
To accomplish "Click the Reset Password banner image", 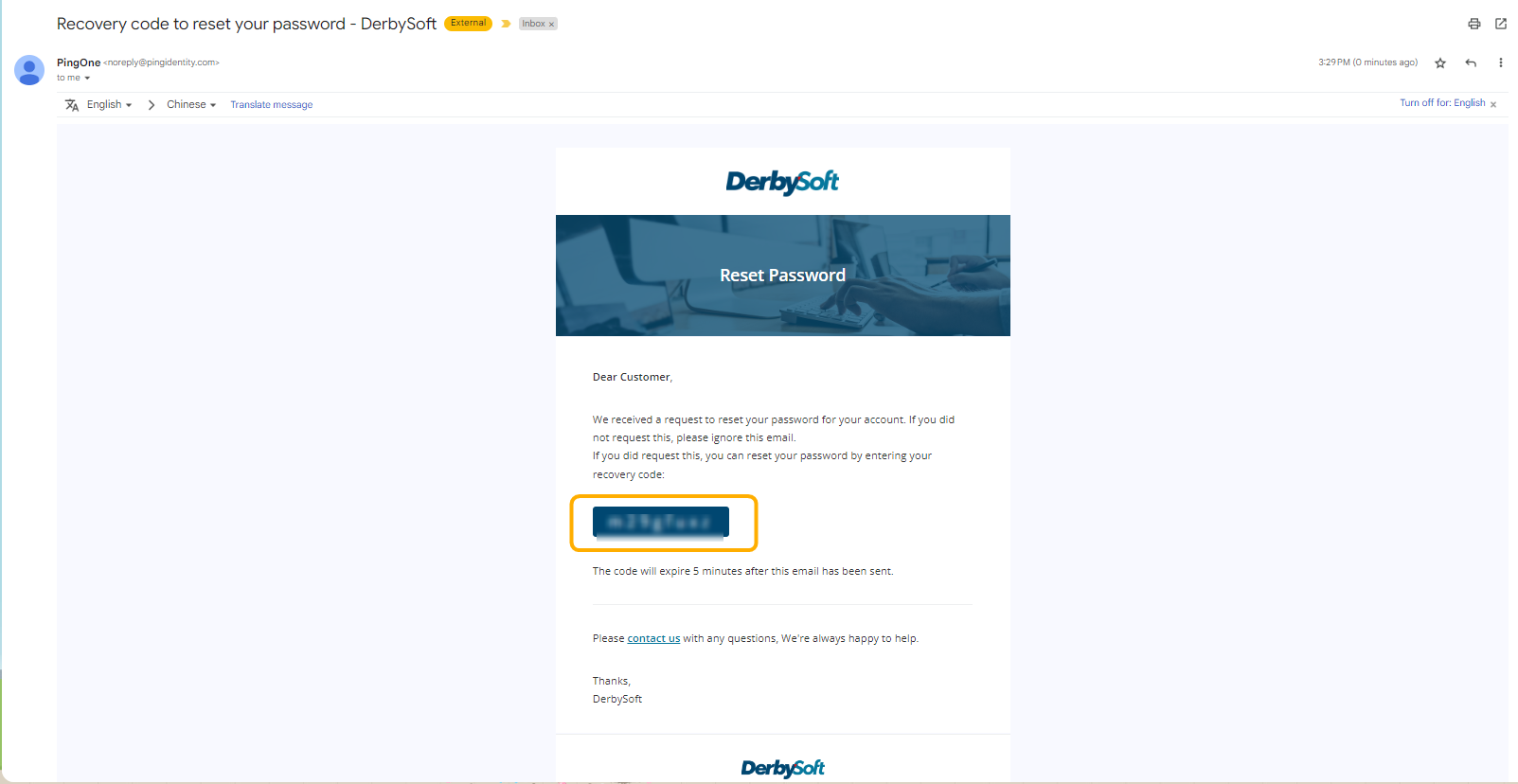I will point(782,276).
